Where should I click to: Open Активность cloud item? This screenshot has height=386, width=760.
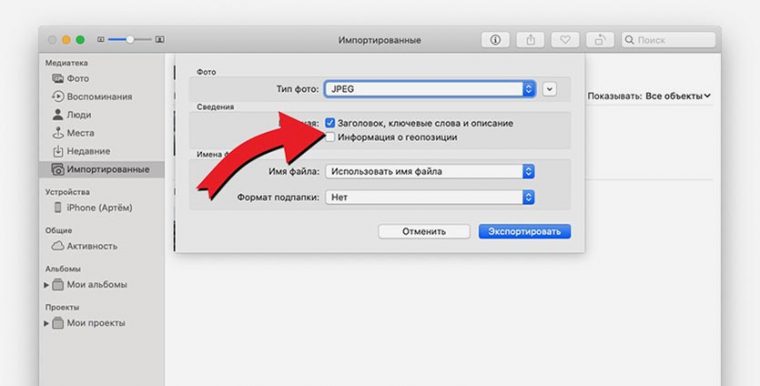click(85, 246)
